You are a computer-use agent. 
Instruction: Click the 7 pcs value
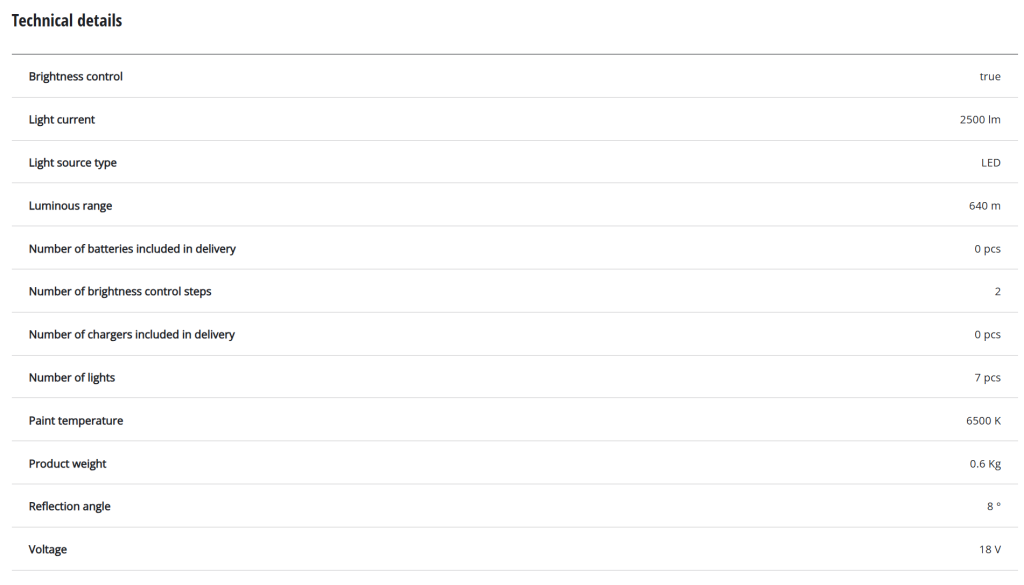pos(987,378)
